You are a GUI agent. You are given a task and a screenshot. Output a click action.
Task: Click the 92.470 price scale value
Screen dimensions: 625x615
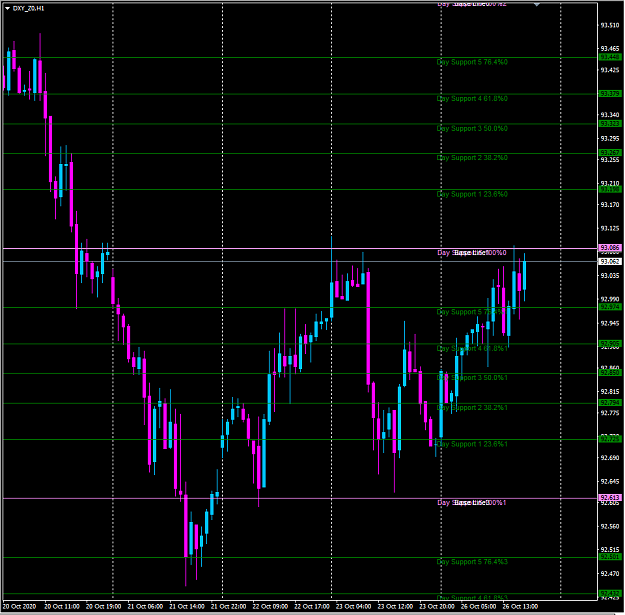610,573
